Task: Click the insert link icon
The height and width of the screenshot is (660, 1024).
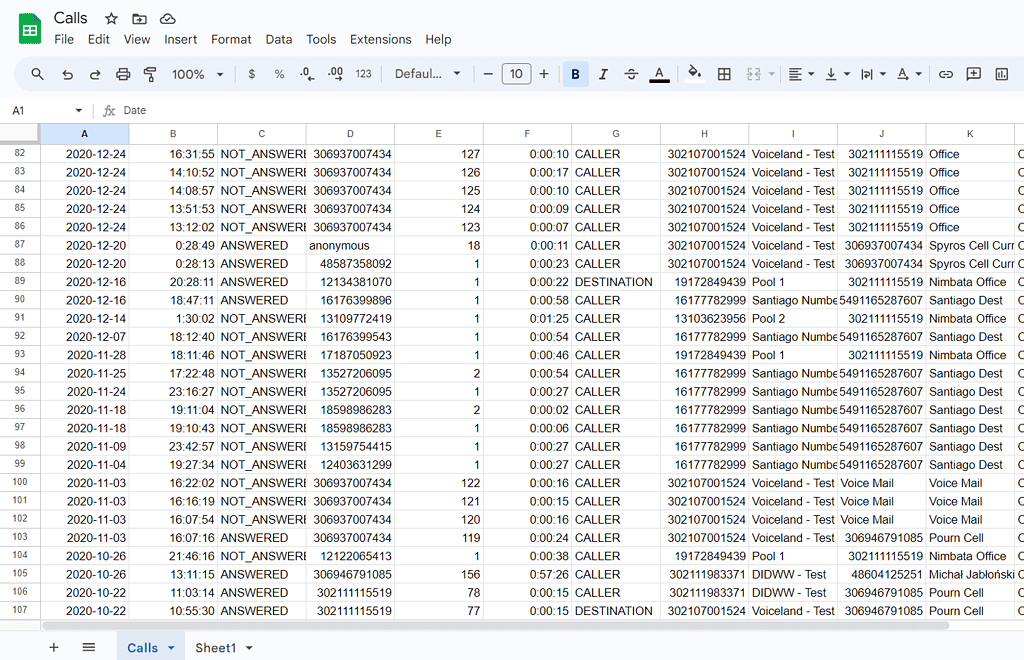Action: [x=945, y=74]
